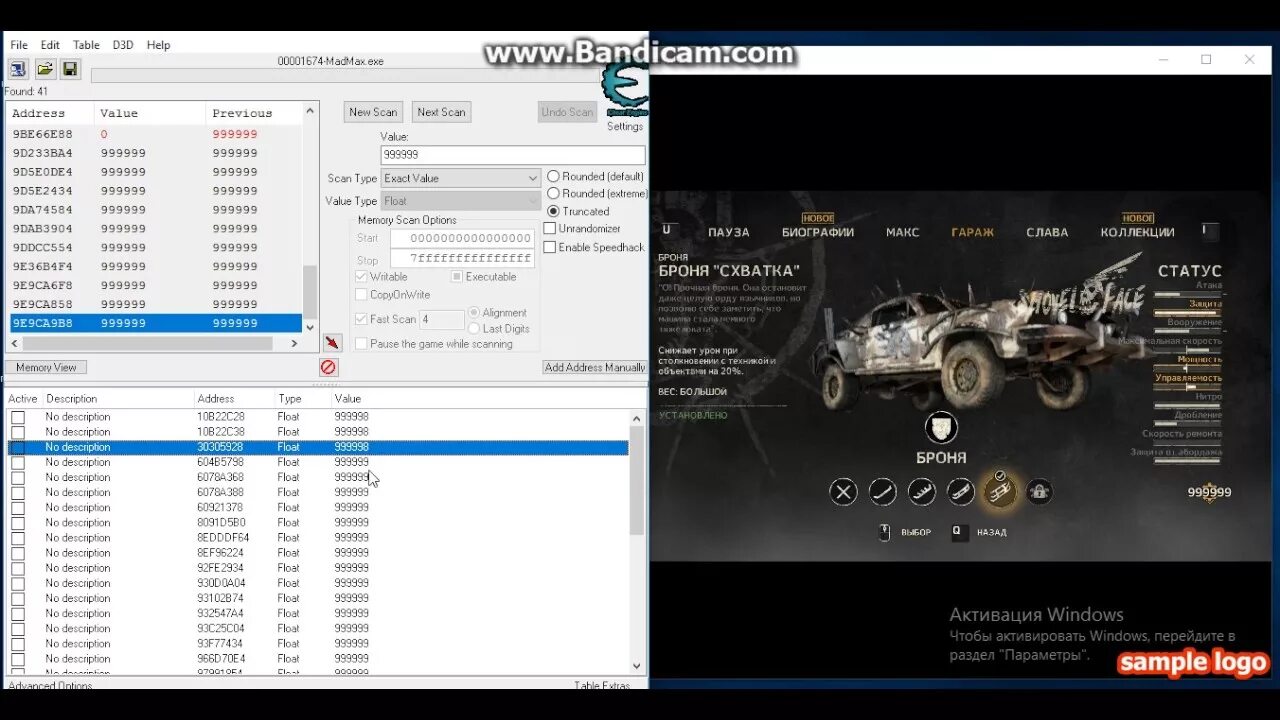Open the D3D menu
1280x720 pixels.
123,45
